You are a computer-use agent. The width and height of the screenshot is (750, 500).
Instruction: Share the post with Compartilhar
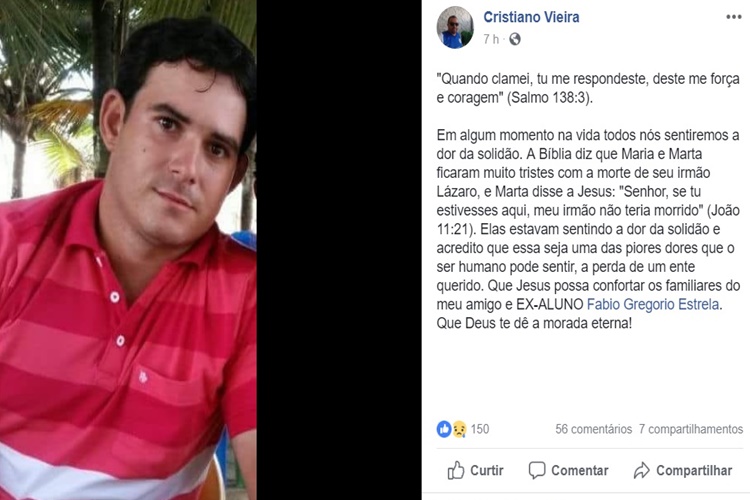(x=683, y=470)
